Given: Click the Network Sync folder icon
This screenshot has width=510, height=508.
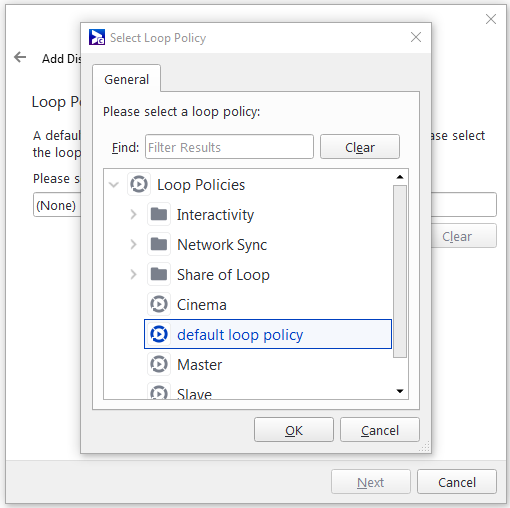Looking at the screenshot, I should [159, 244].
